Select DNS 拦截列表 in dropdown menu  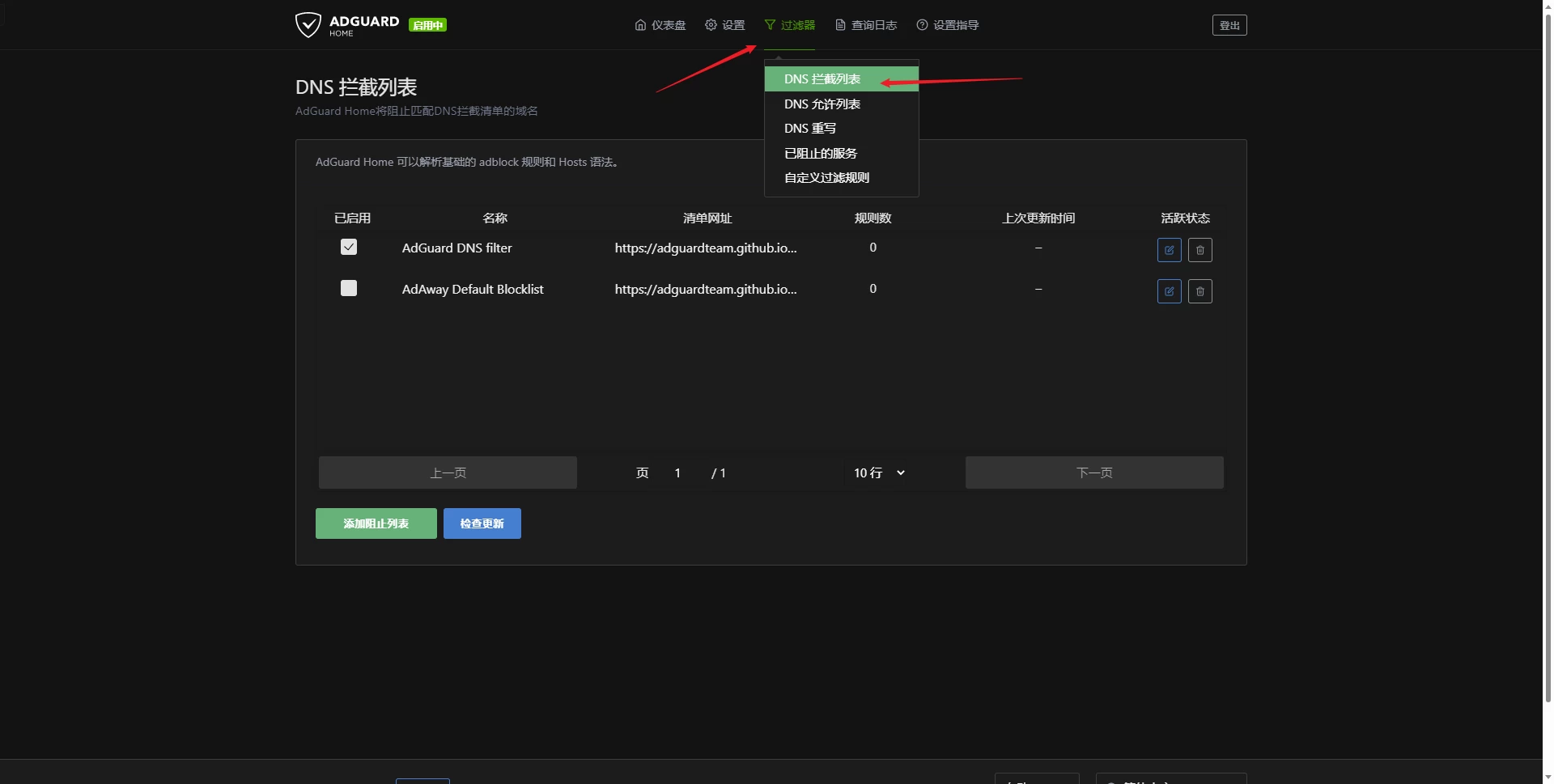click(842, 78)
